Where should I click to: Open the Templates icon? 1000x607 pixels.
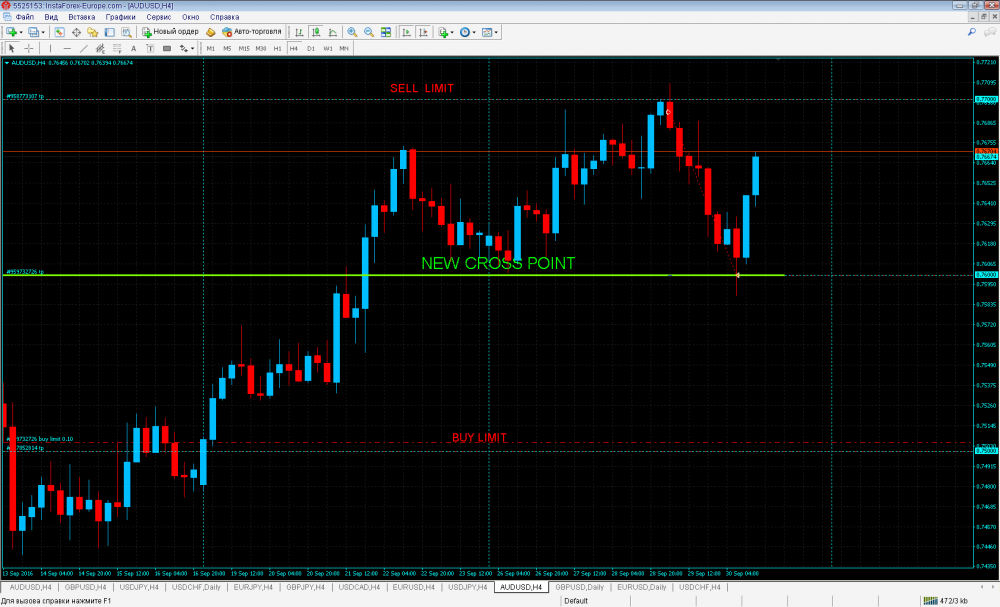pos(487,32)
